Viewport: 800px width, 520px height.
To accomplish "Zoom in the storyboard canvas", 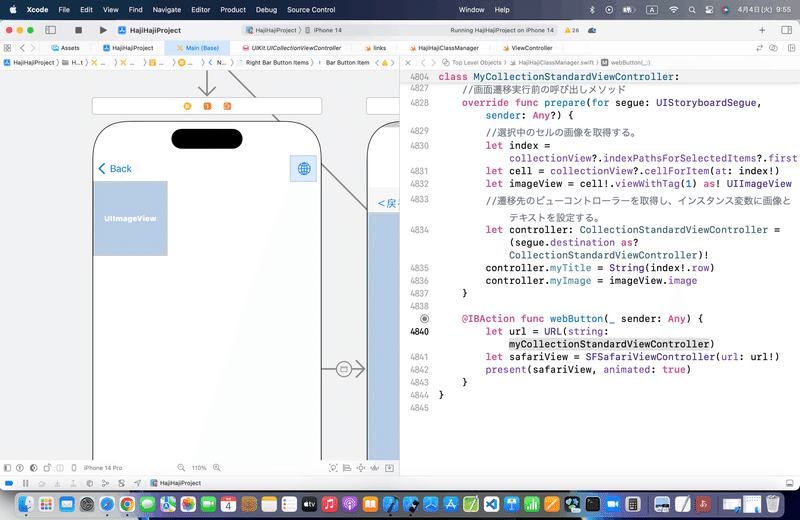I will coord(217,467).
